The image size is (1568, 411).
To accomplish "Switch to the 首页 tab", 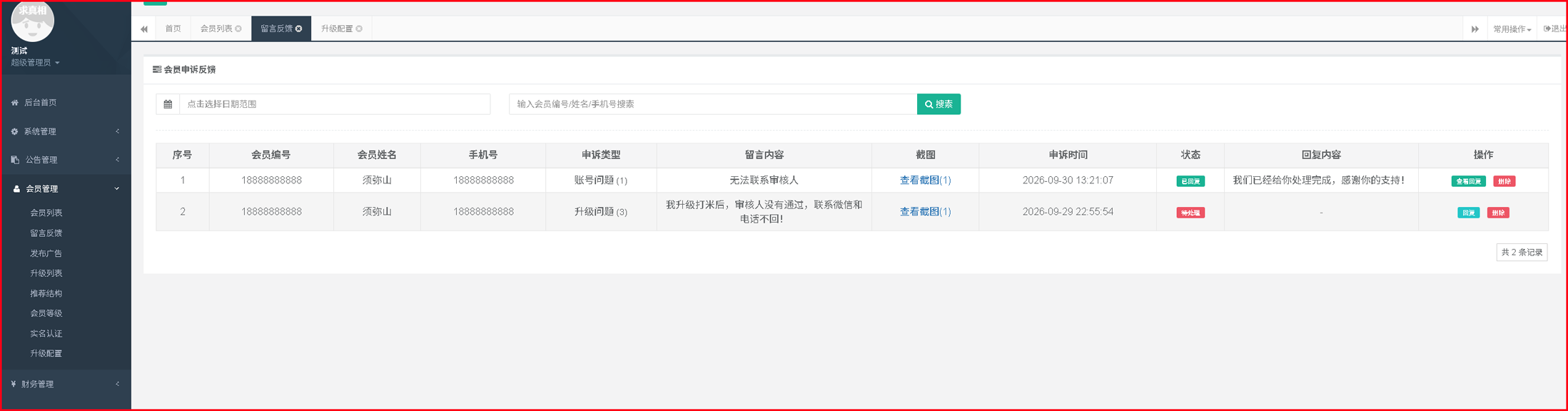I will coord(173,29).
